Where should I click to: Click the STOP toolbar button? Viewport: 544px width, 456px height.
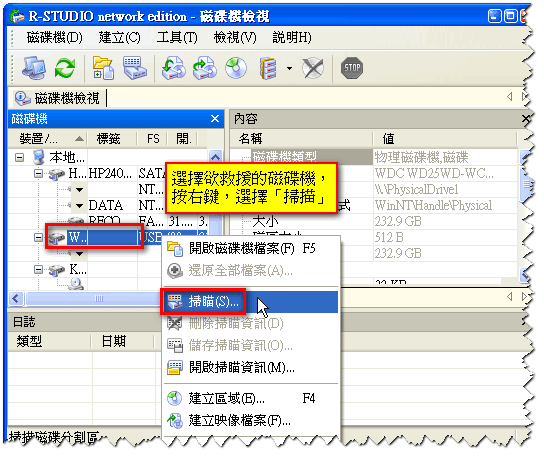[x=352, y=68]
